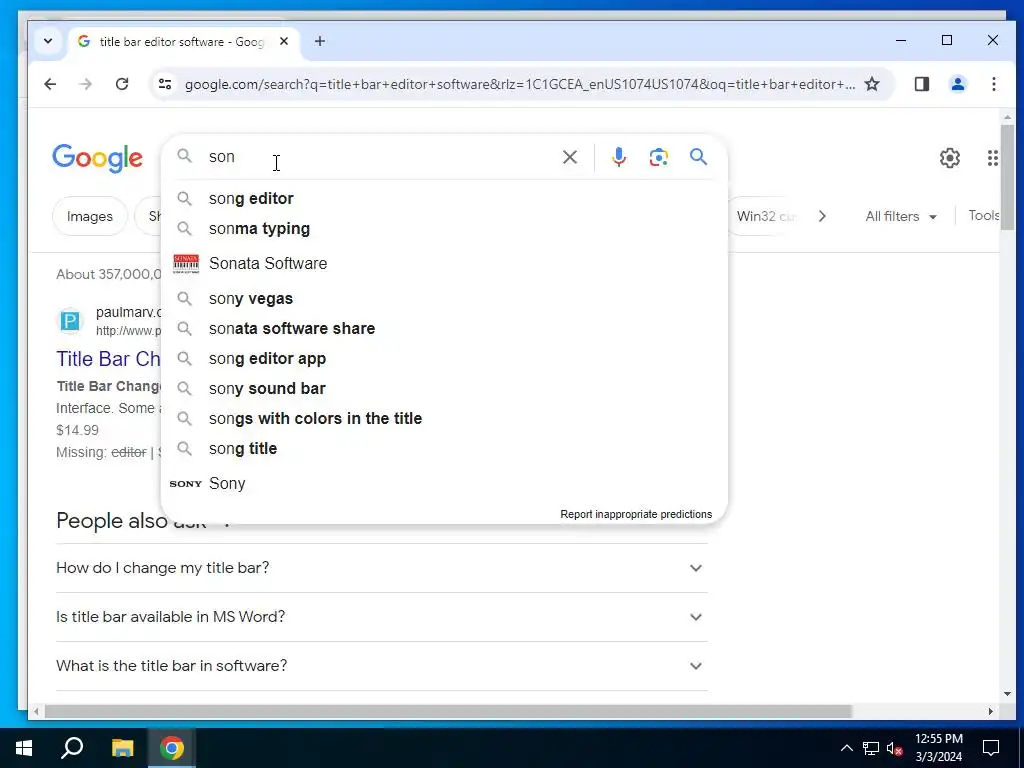Bookmark this page with the star icon

tap(872, 84)
